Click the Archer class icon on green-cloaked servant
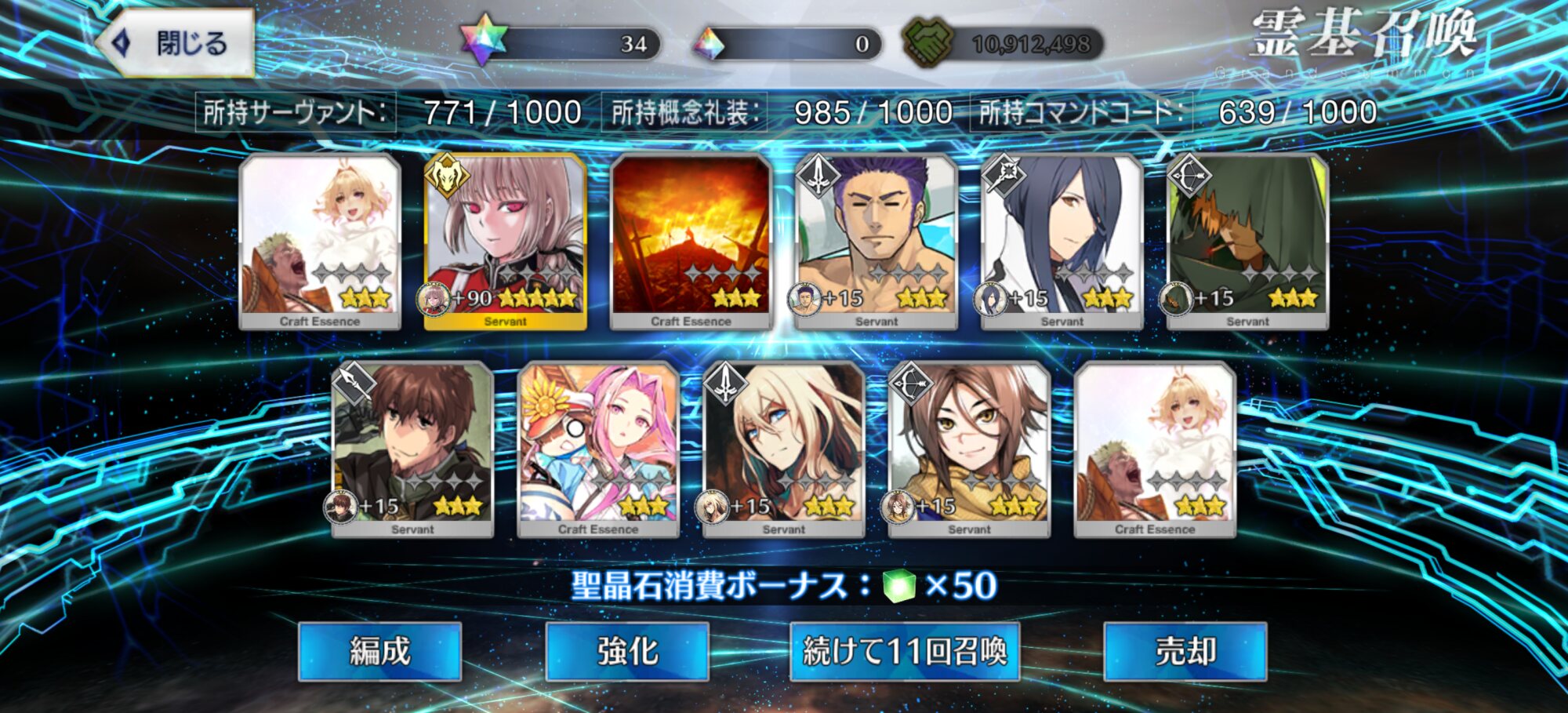The height and width of the screenshot is (713, 1568). (x=1189, y=176)
